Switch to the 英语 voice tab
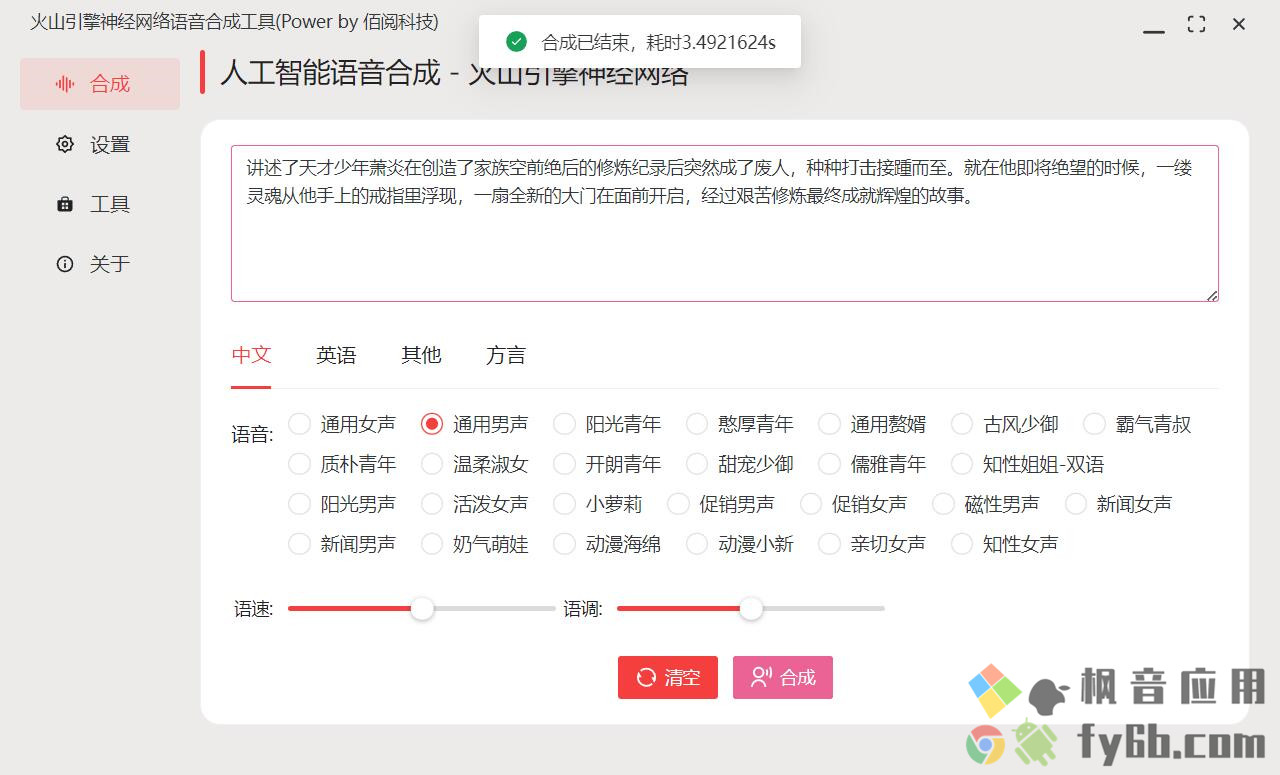Viewport: 1280px width, 775px height. 336,355
